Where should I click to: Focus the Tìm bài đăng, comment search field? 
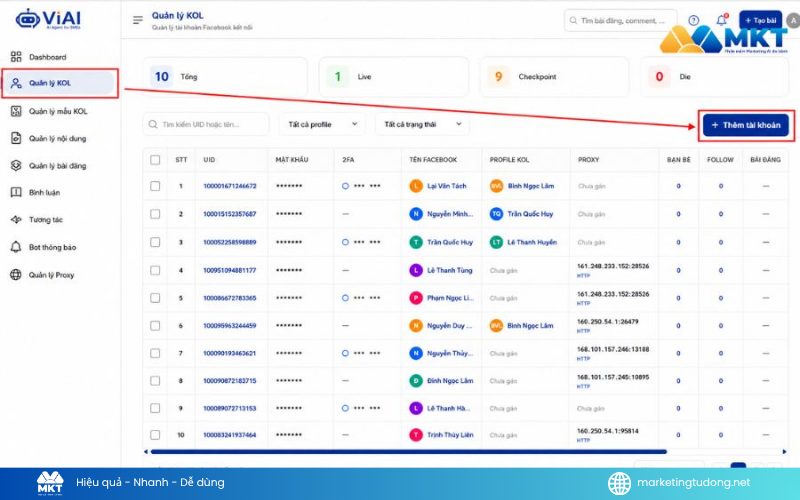(620, 20)
